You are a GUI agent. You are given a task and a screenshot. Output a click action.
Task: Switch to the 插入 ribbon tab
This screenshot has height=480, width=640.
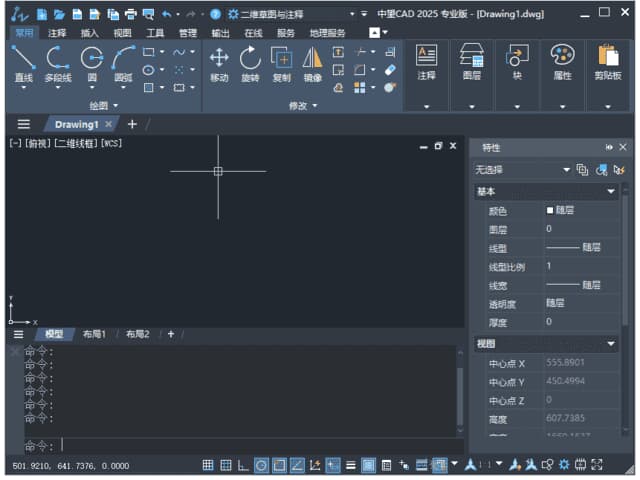(90, 33)
